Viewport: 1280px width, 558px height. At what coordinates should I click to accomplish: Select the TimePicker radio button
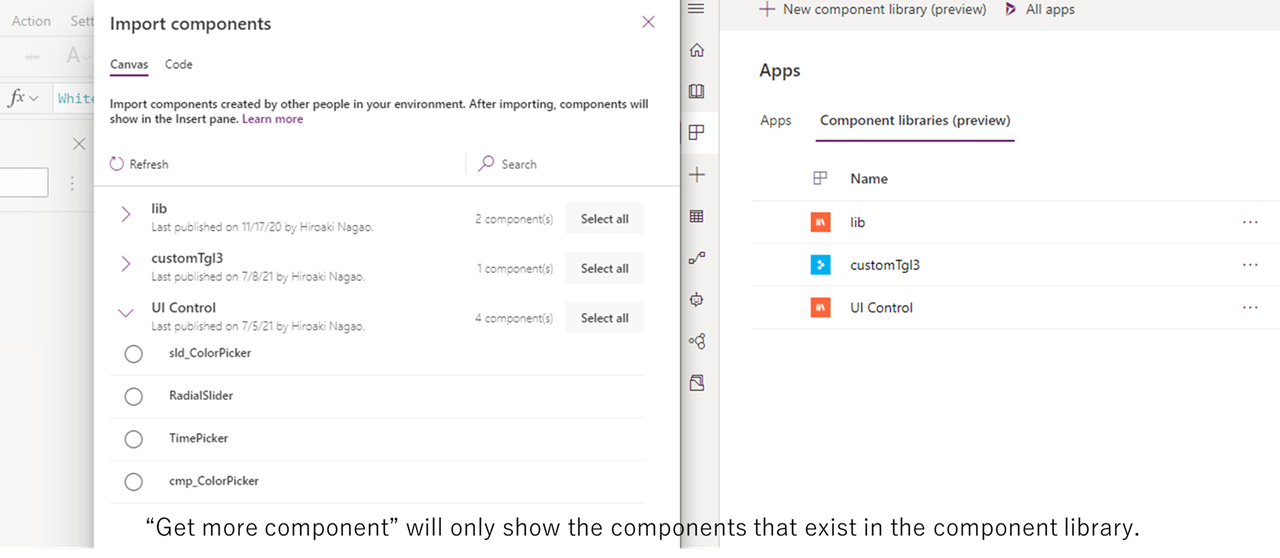coord(134,439)
